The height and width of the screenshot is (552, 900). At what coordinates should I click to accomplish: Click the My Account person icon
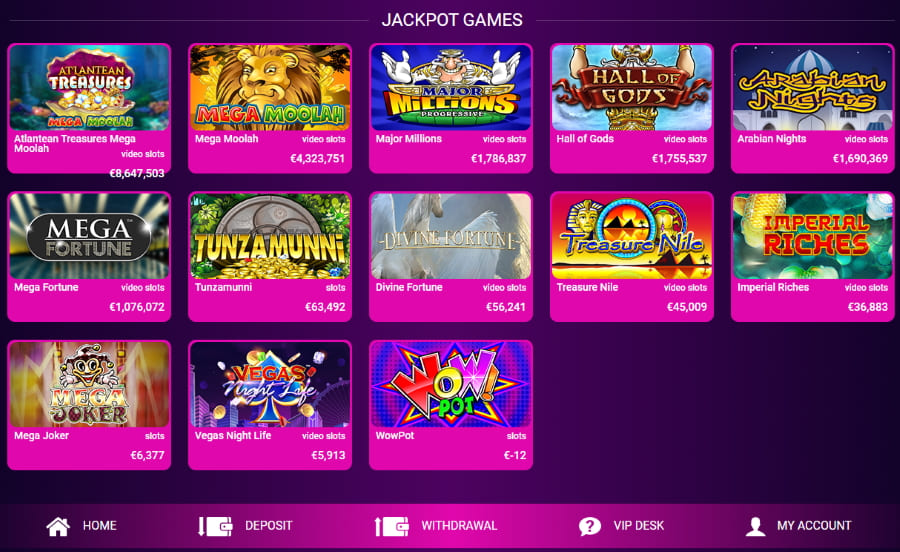tap(755, 526)
